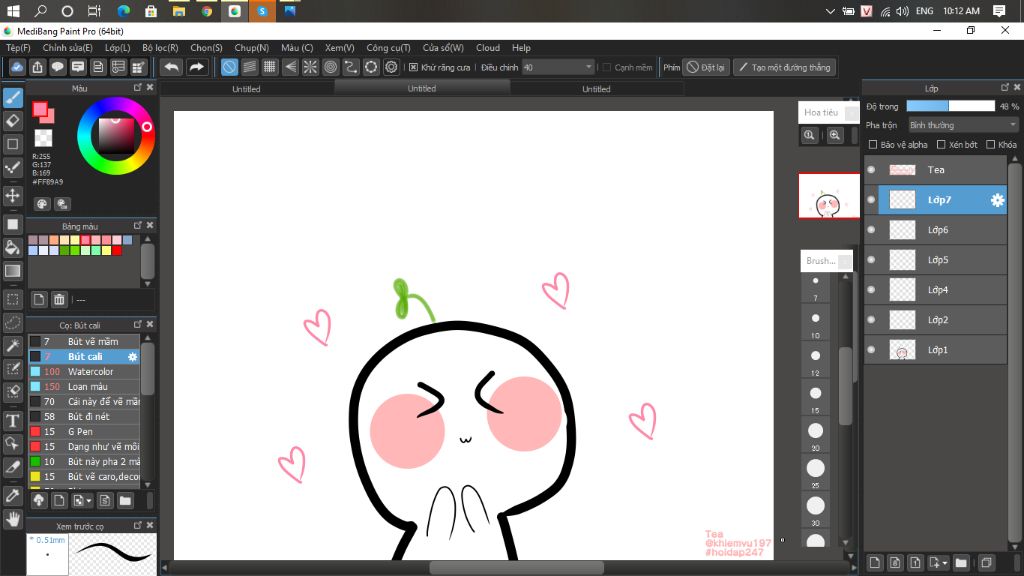
Task: Select the Watercolor brush in brush list
Action: pos(90,371)
